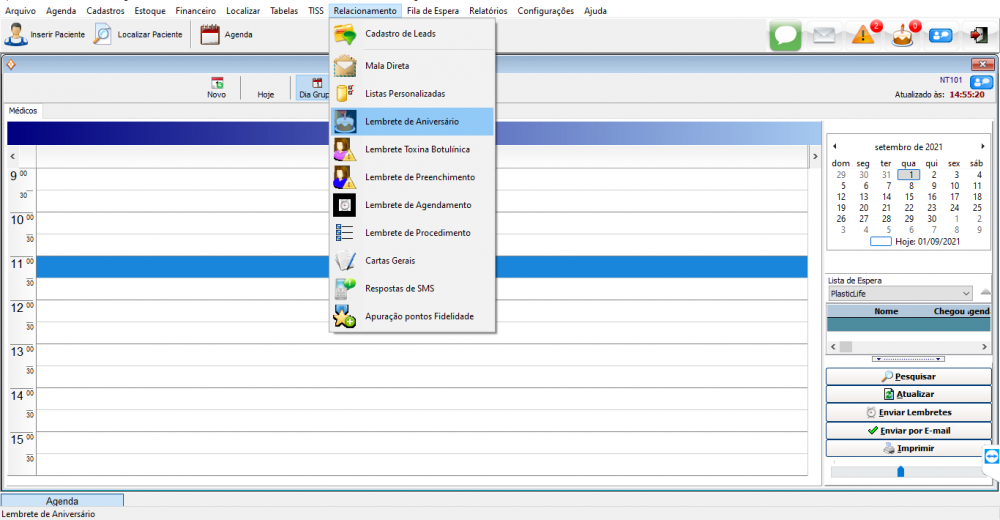1000x520 pixels.
Task: Open the warning alerts triangle icon
Action: pos(863,35)
